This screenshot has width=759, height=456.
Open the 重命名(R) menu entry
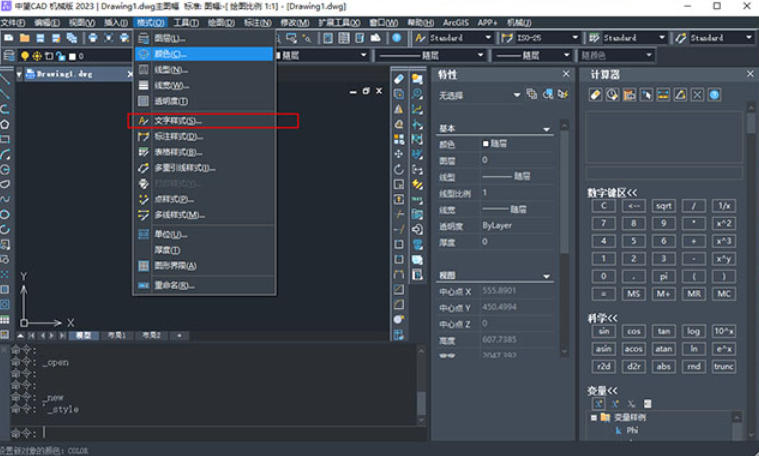click(204, 285)
